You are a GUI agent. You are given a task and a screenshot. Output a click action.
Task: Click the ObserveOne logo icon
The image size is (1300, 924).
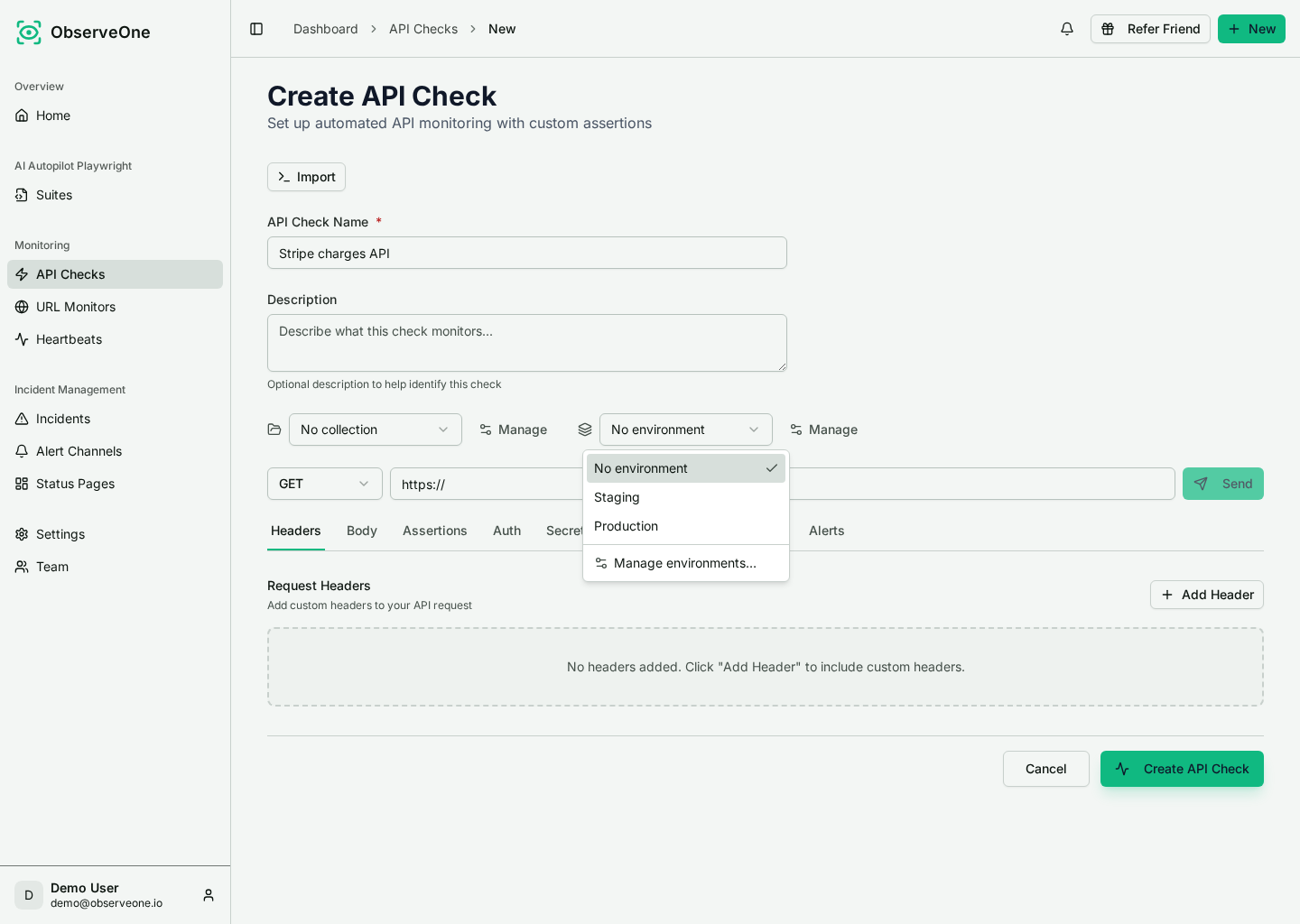[x=29, y=32]
